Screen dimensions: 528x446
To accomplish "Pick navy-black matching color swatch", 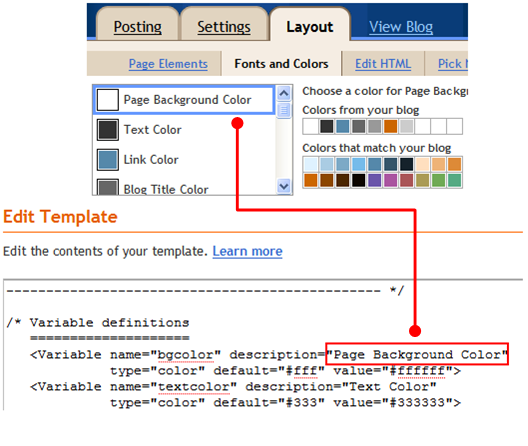I will pos(406,164).
